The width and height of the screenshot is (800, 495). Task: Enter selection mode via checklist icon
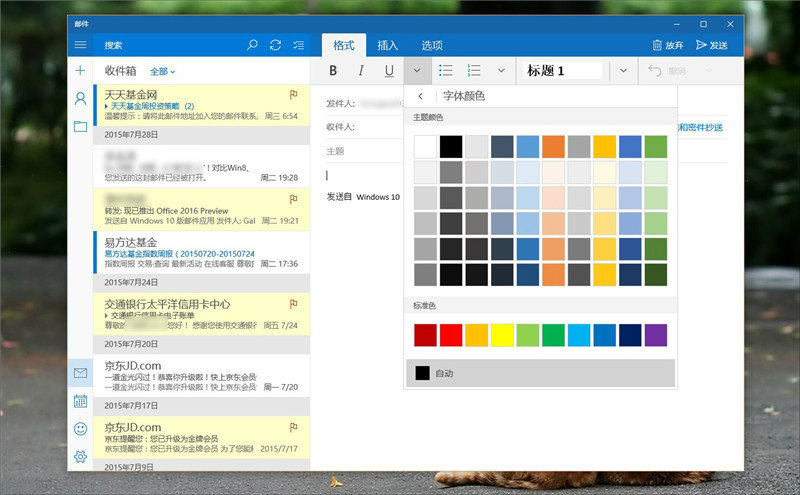point(299,45)
